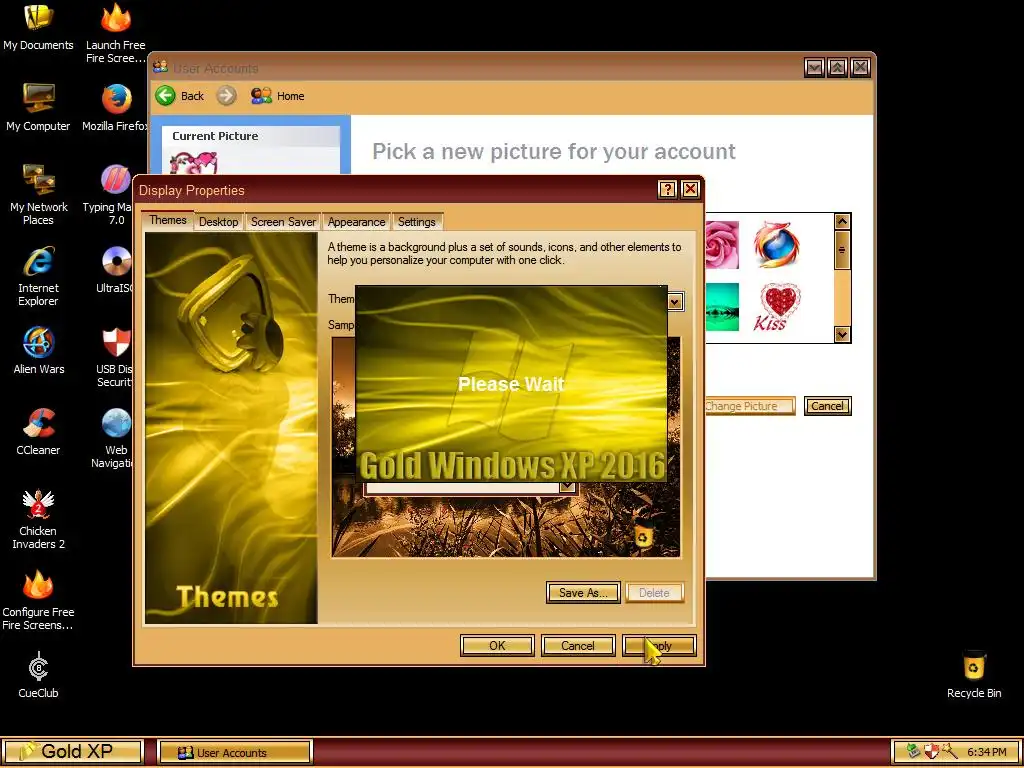Select the pink rose account picture
This screenshot has width=1024, height=768.
(x=722, y=244)
